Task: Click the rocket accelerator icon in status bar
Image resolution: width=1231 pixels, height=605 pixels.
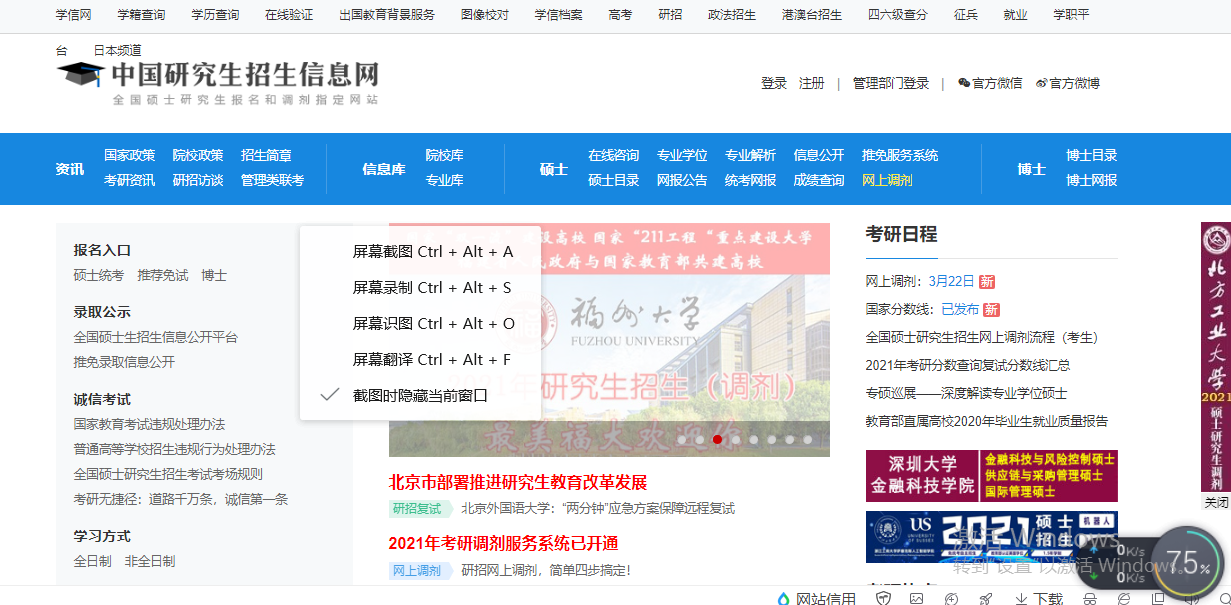Action: point(985,598)
